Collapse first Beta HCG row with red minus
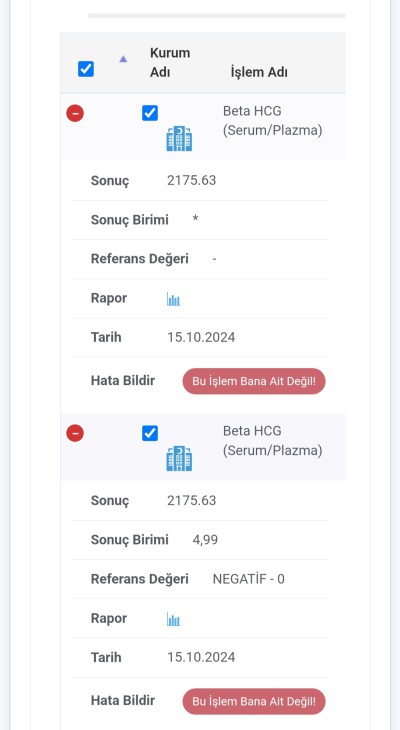The width and height of the screenshot is (400, 730). click(x=75, y=113)
